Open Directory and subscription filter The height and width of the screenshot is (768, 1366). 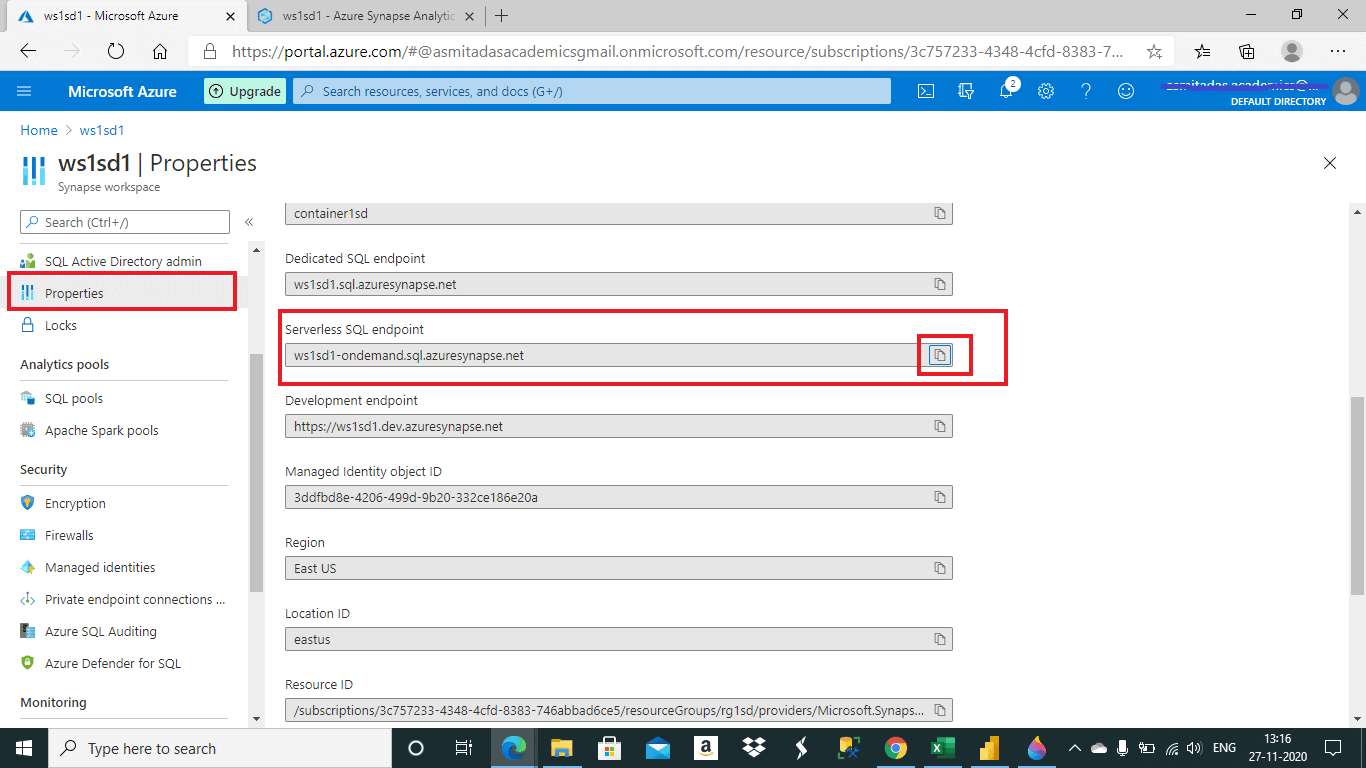click(966, 91)
